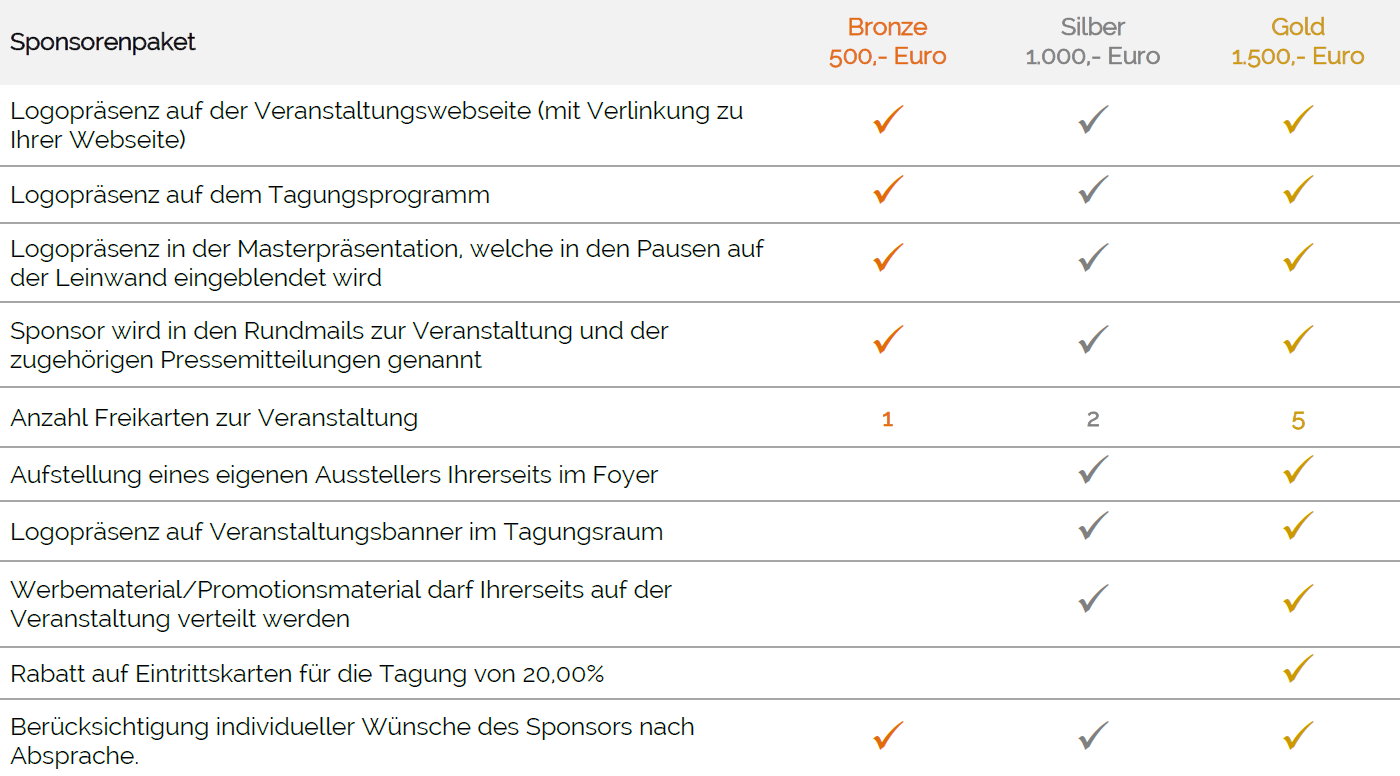Click the Anzahl Freikarten zur Veranstaltung text
This screenshot has height=776, width=1400.
point(214,418)
